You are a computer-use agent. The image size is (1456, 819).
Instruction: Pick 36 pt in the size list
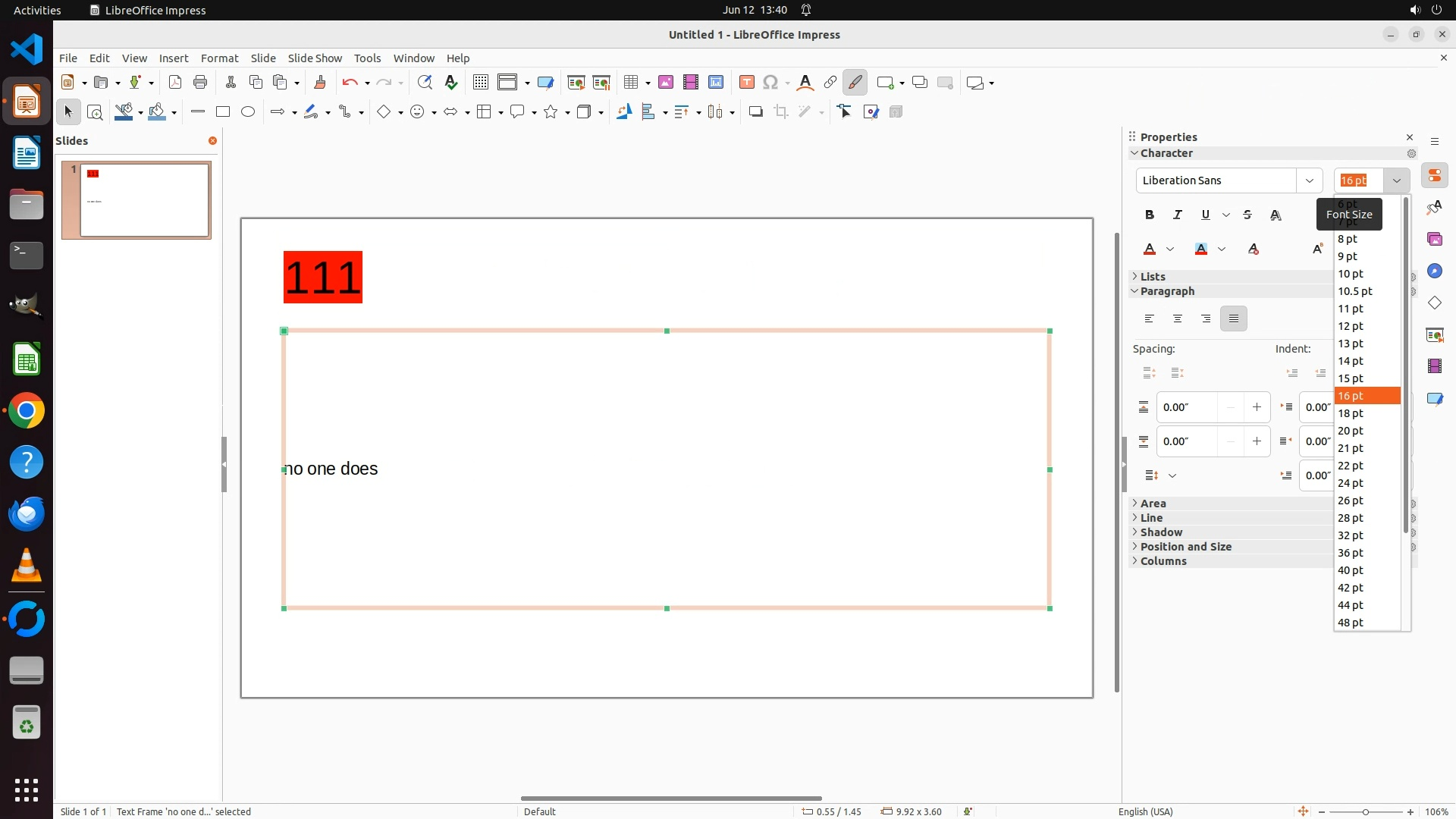(x=1351, y=553)
